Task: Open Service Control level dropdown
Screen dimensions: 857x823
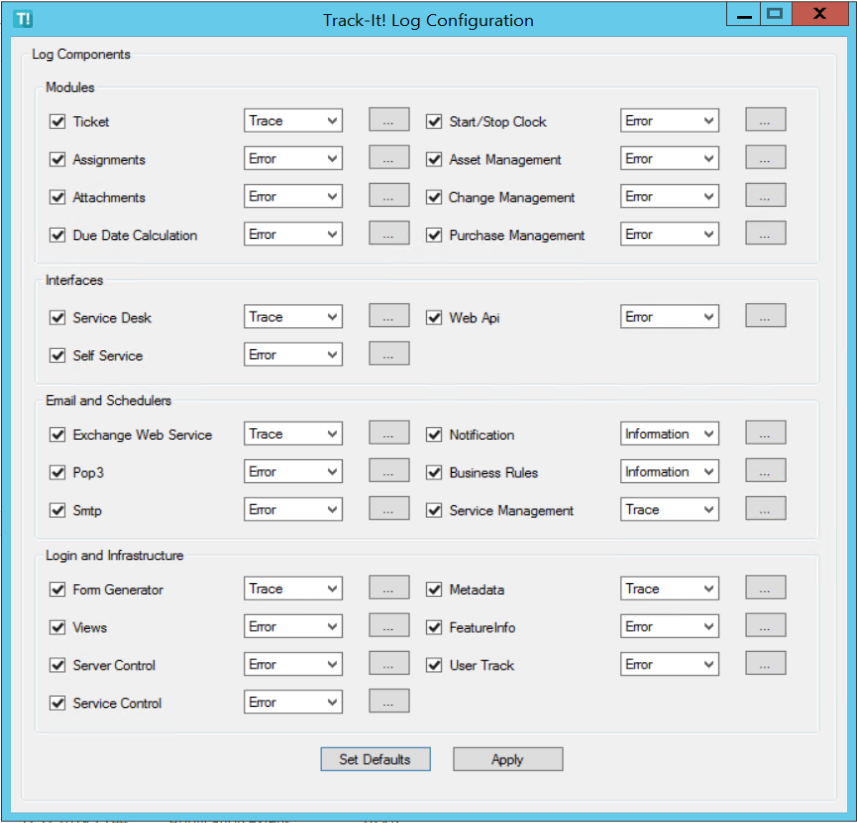Action: point(293,702)
